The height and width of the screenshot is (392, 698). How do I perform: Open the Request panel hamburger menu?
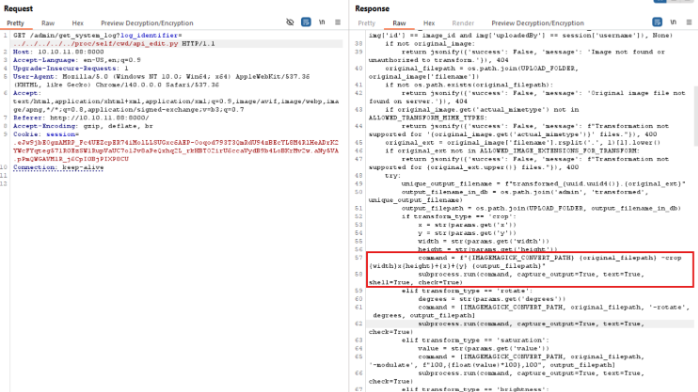tap(338, 22)
